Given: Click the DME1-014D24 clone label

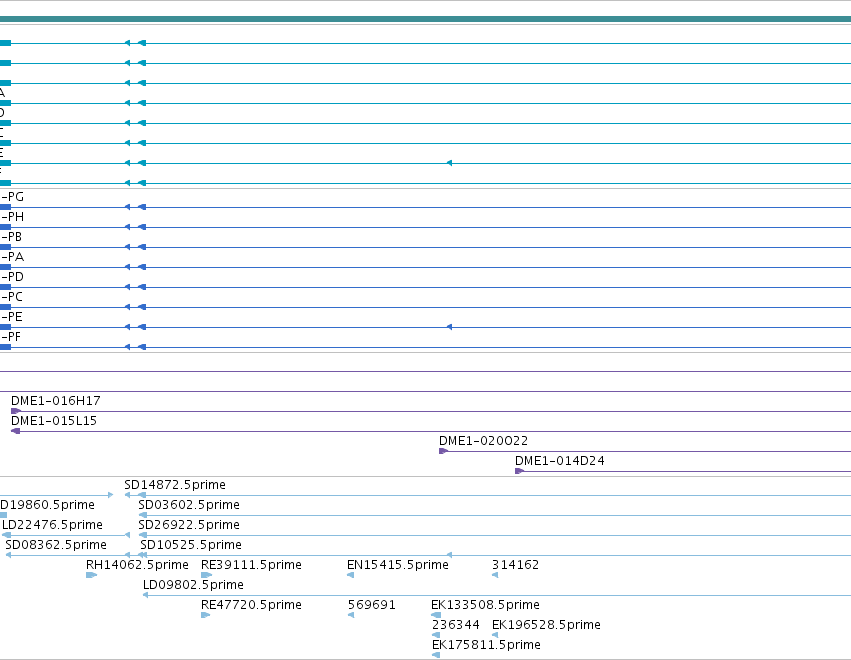Looking at the screenshot, I should pyautogui.click(x=560, y=461).
